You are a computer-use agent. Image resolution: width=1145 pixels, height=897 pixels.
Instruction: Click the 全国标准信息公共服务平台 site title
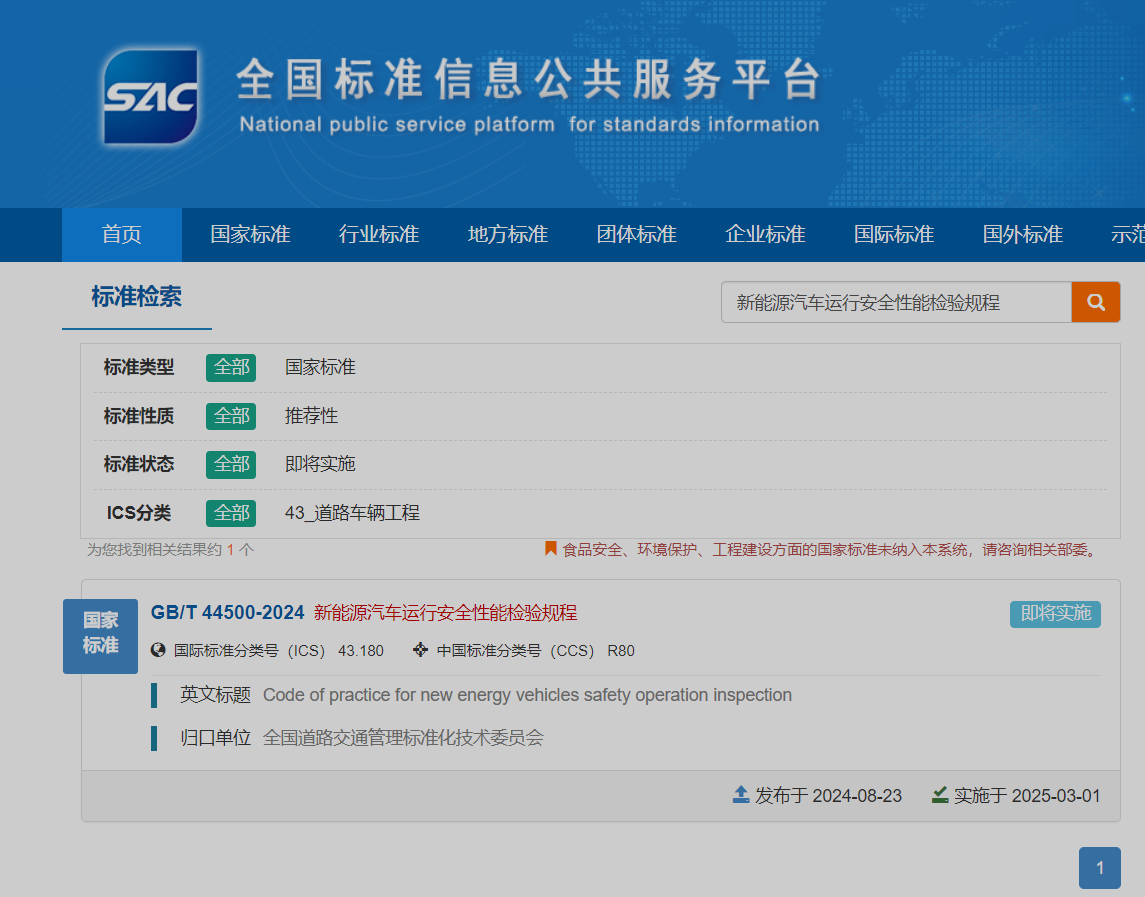529,79
